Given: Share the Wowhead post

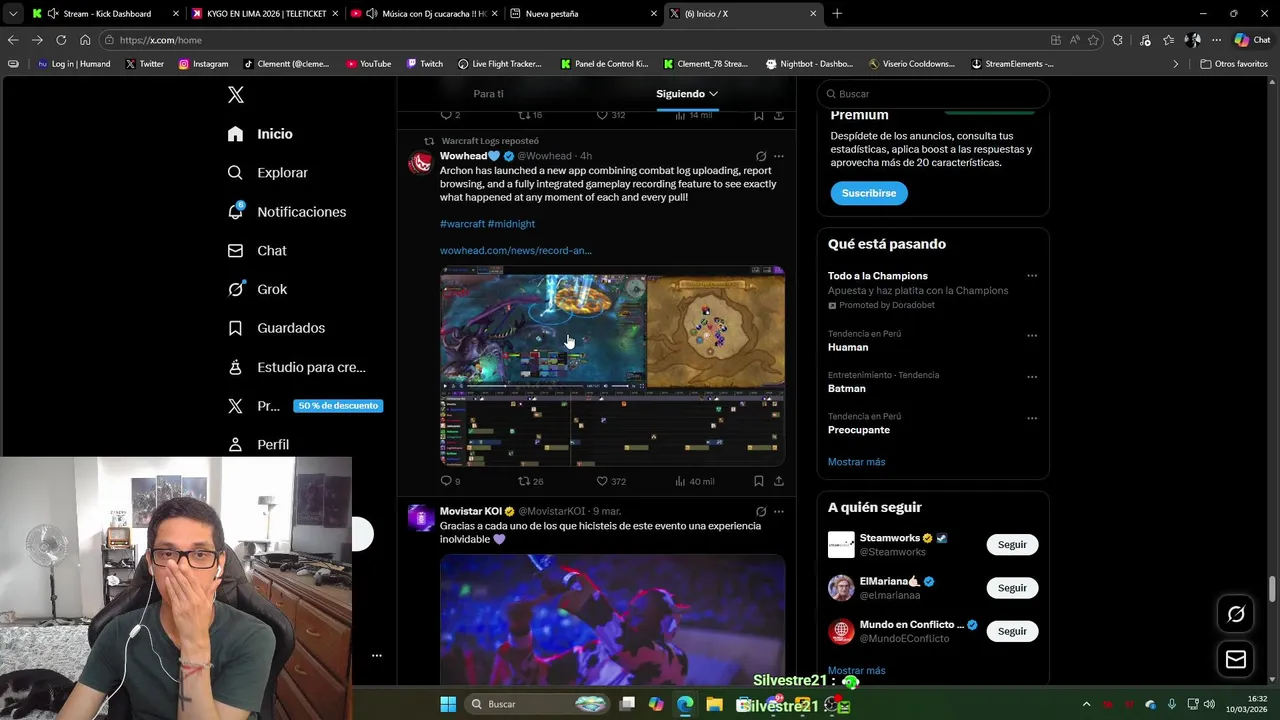Looking at the screenshot, I should 779,481.
